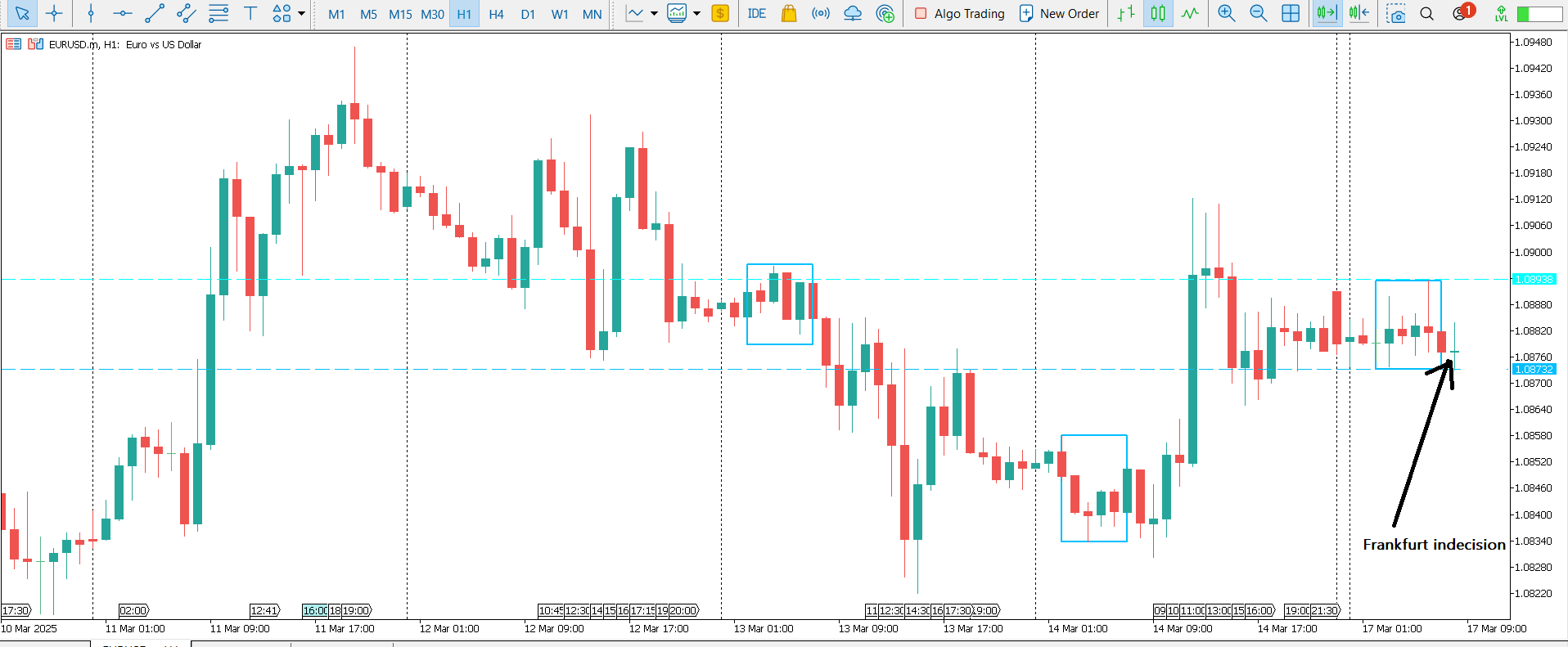1568x647 pixels.
Task: Toggle Algo Trading on
Action: pos(959,14)
